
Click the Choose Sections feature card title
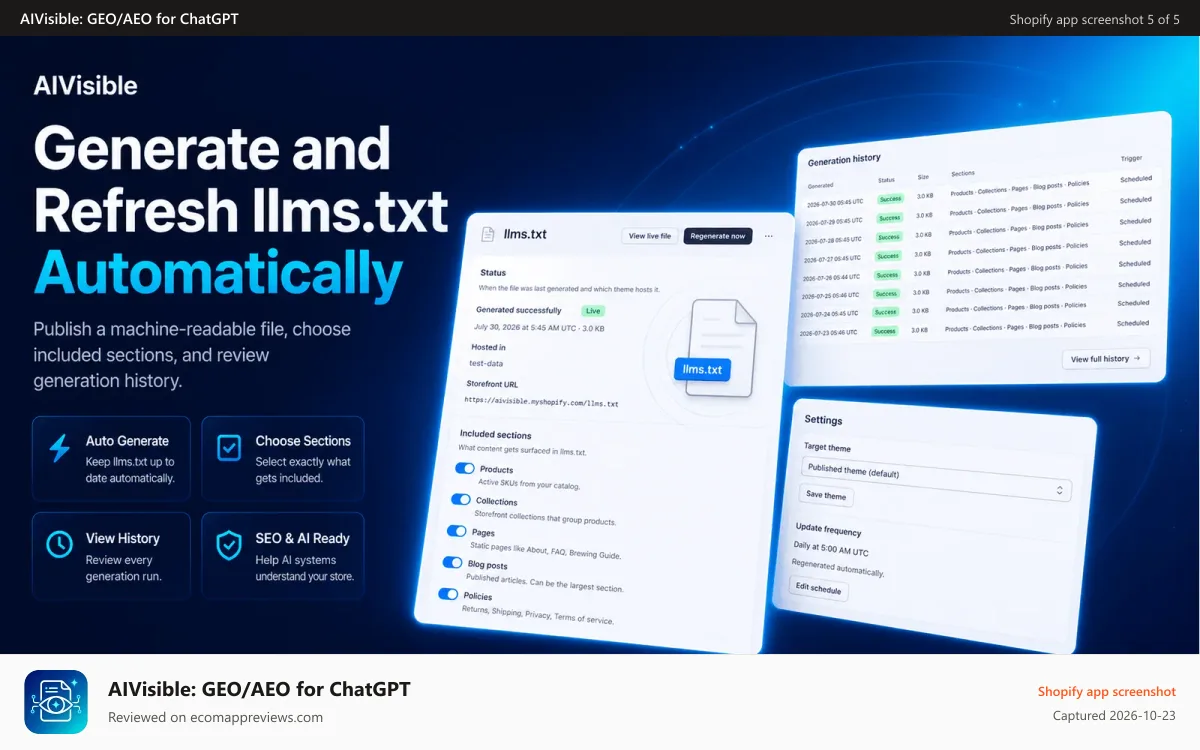click(x=303, y=441)
